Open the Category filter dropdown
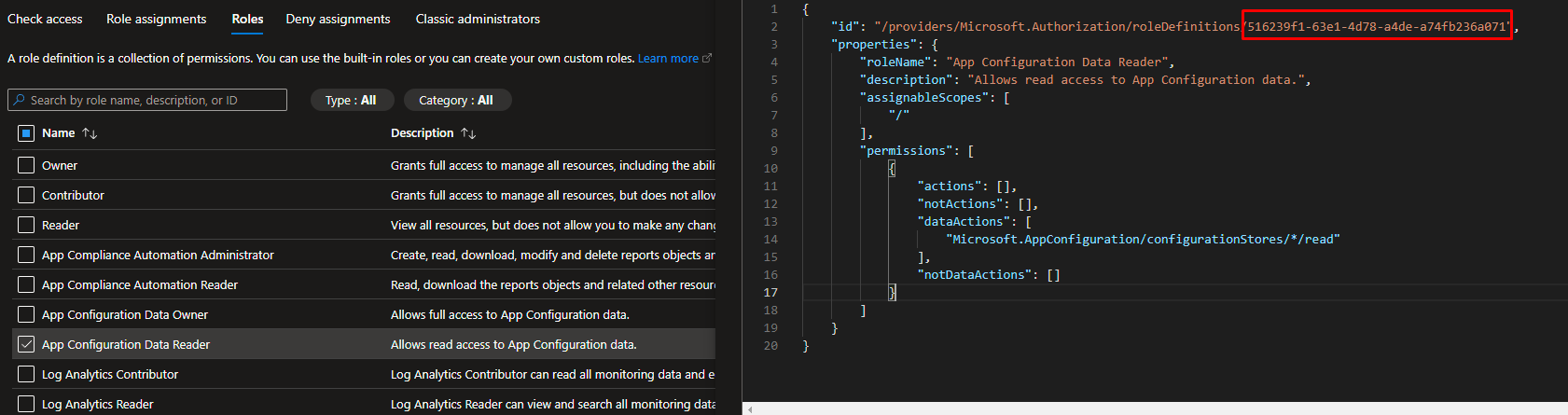 click(455, 100)
